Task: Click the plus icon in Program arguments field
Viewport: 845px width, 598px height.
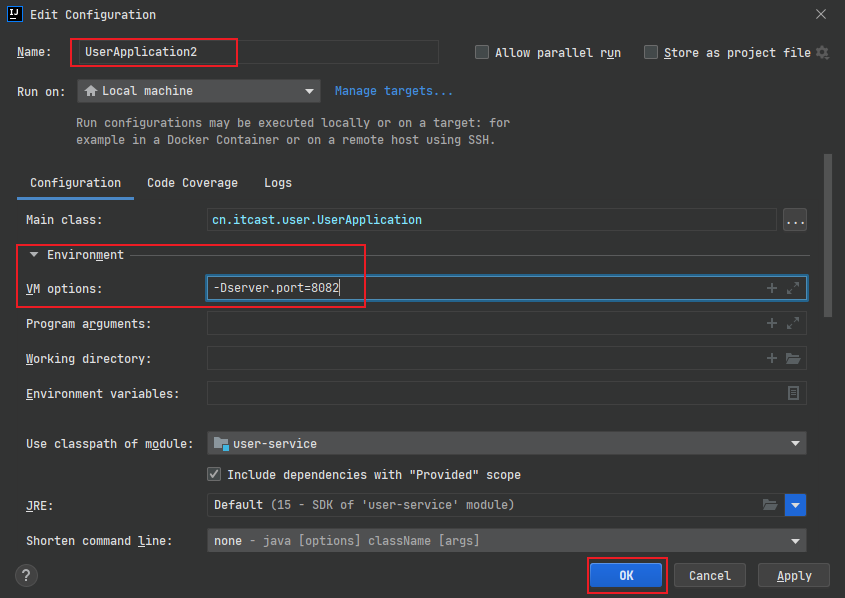Action: pyautogui.click(x=771, y=323)
